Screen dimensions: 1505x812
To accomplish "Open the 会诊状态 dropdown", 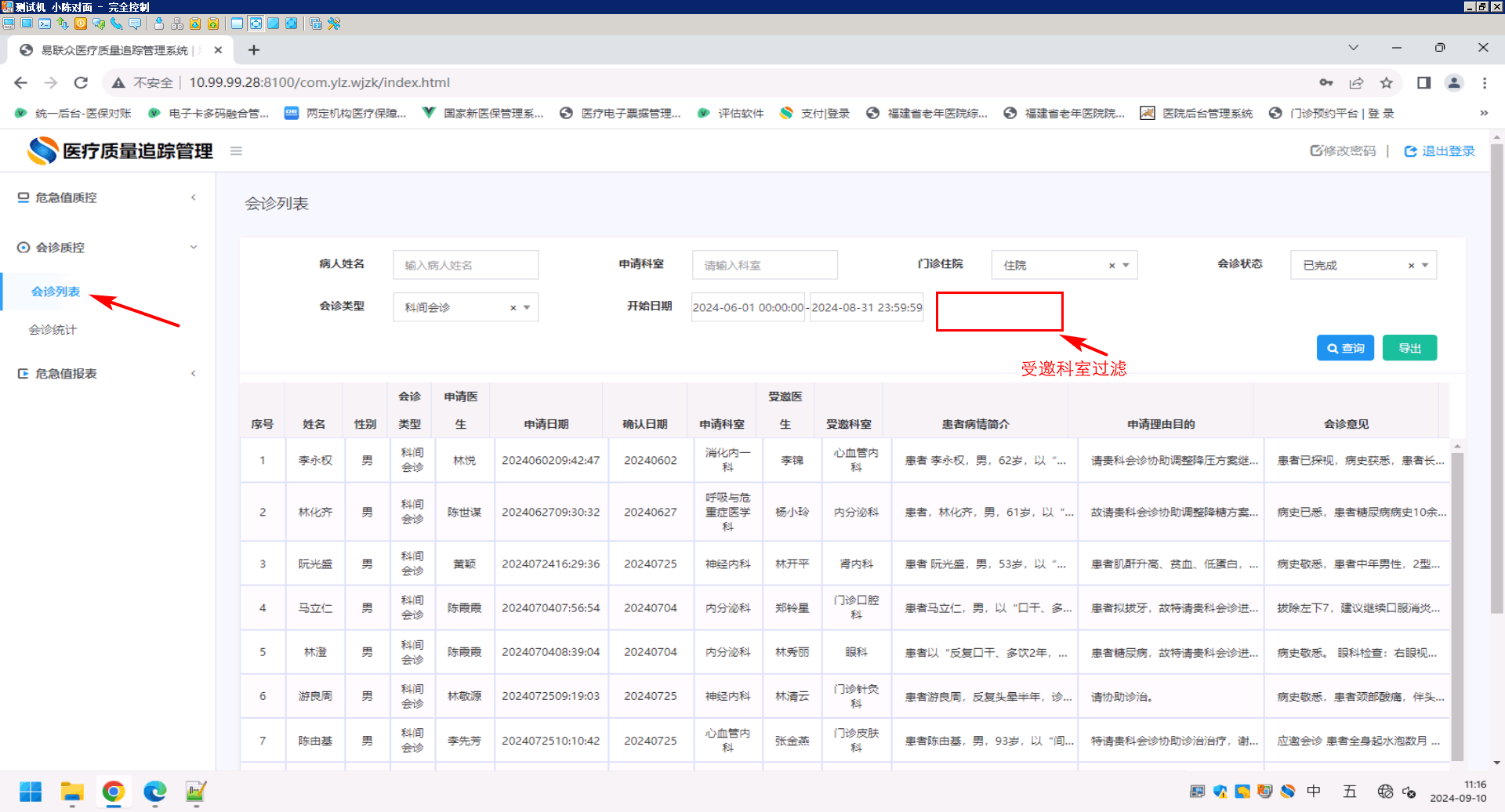I will tap(1363, 265).
